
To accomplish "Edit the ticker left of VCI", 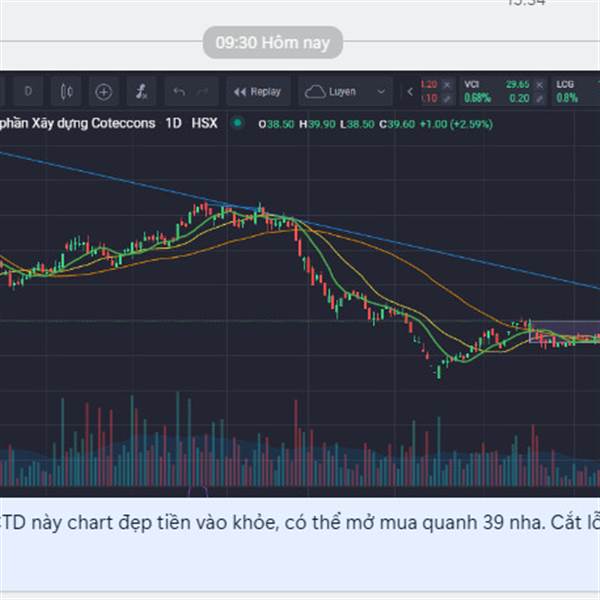I will click(447, 99).
